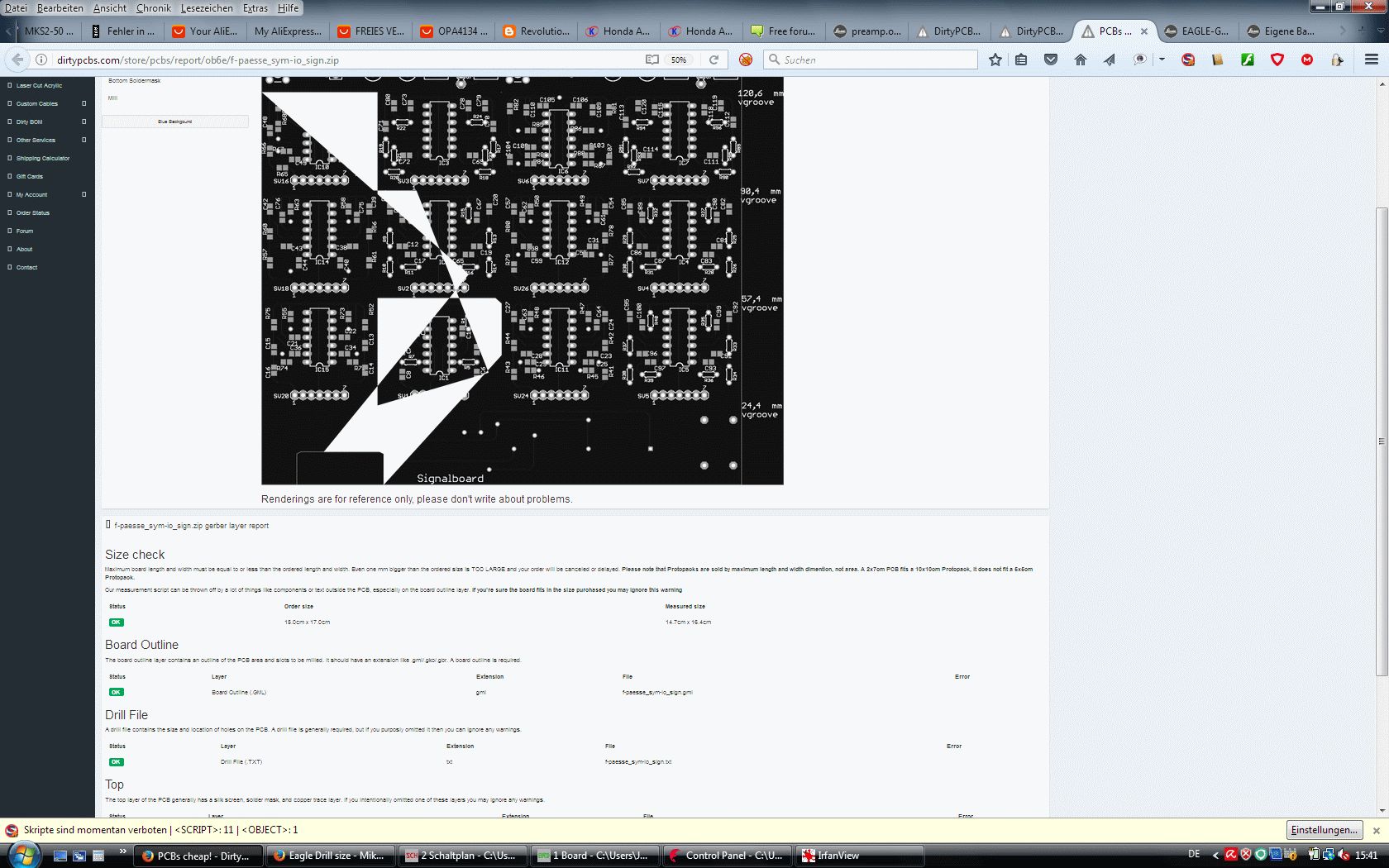1389x868 pixels.
Task: Click the NoScript toolbar icon
Action: click(x=1188, y=60)
